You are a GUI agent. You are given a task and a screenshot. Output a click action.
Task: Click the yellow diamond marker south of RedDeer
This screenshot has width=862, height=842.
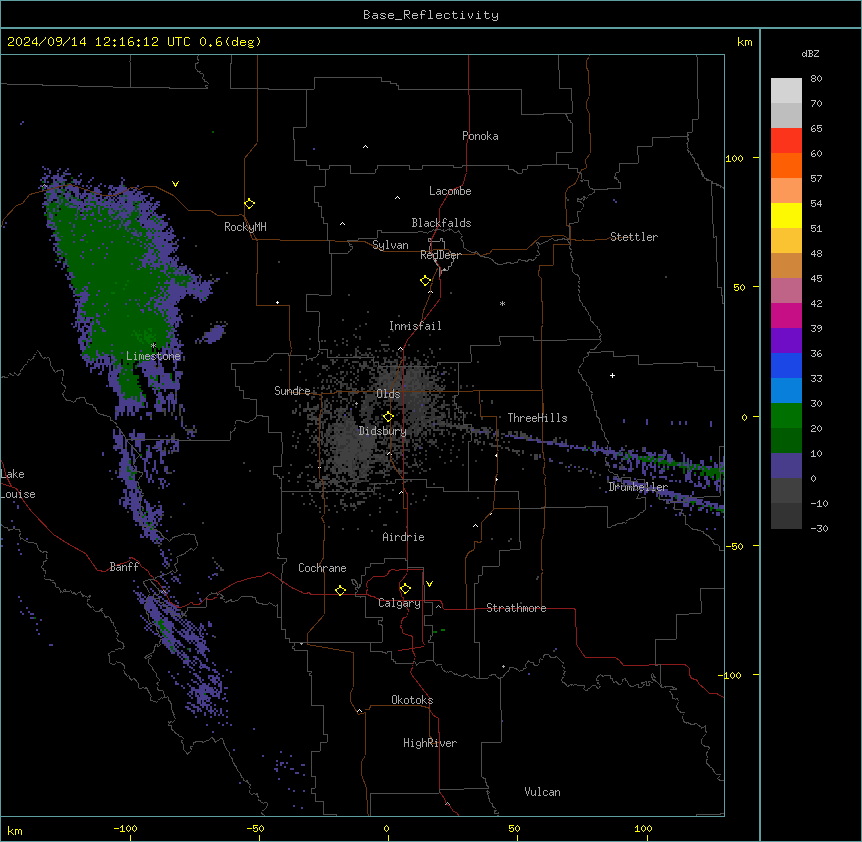click(x=426, y=281)
